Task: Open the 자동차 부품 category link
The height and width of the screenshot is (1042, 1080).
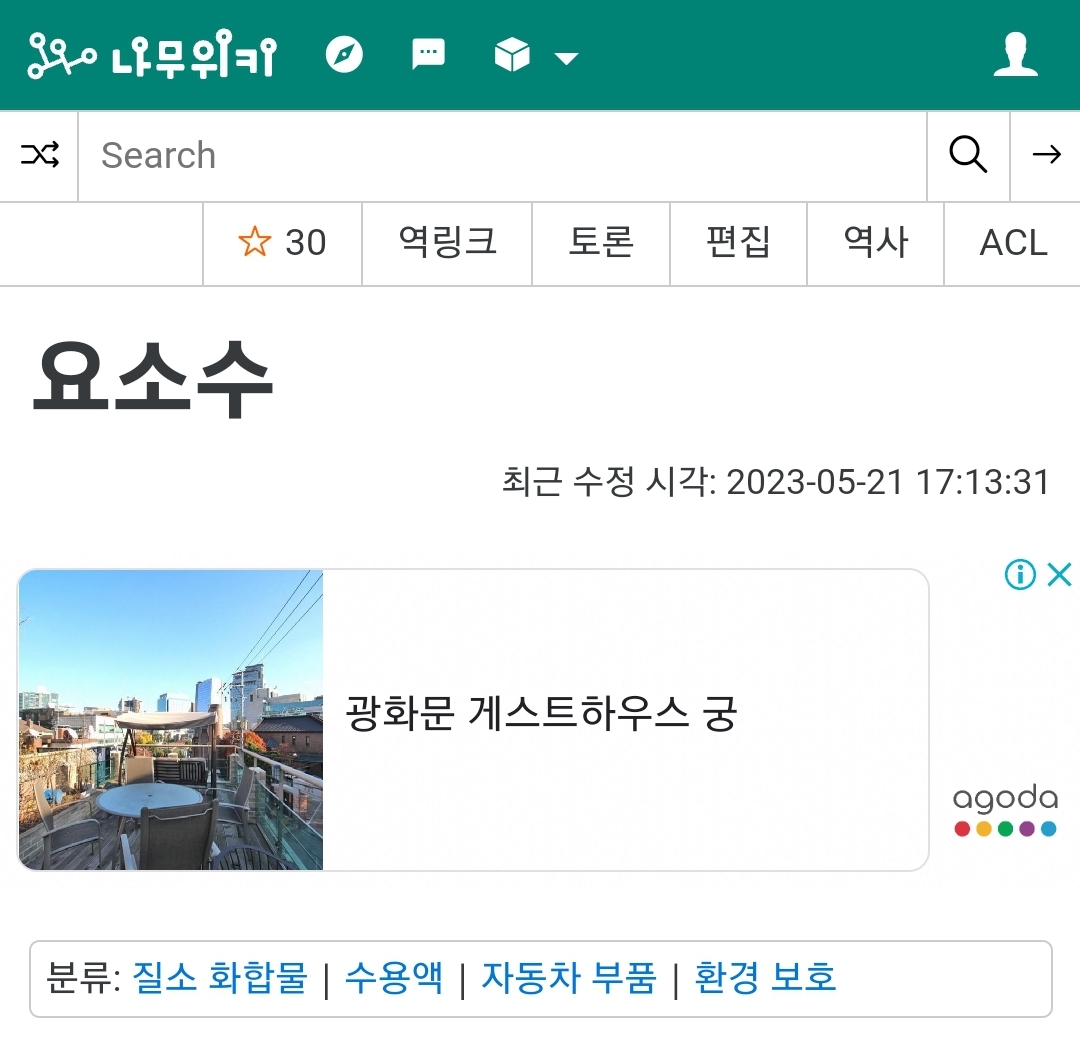Action: tap(569, 978)
